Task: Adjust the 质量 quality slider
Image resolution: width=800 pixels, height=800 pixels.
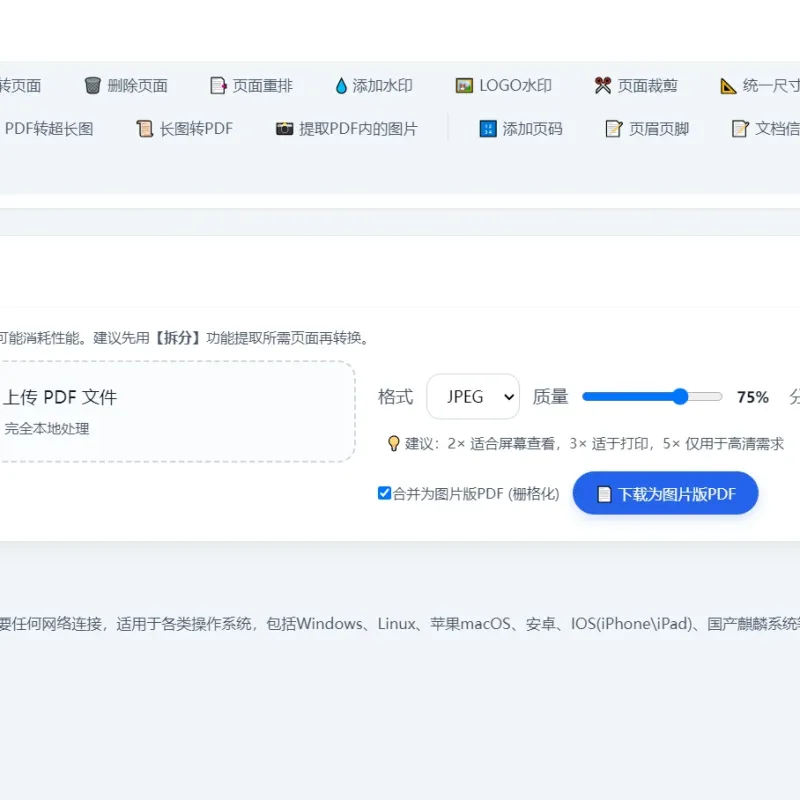Action: pyautogui.click(x=652, y=396)
